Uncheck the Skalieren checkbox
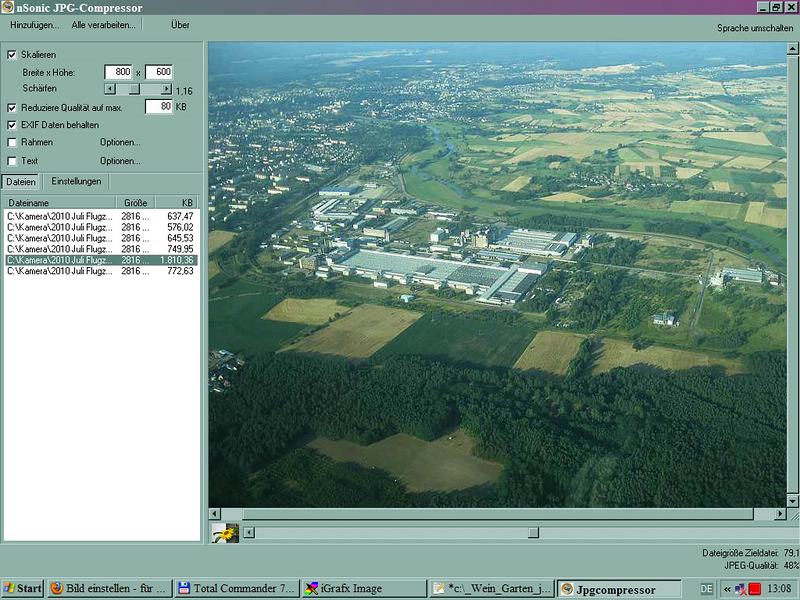The height and width of the screenshot is (600, 800). pos(12,54)
